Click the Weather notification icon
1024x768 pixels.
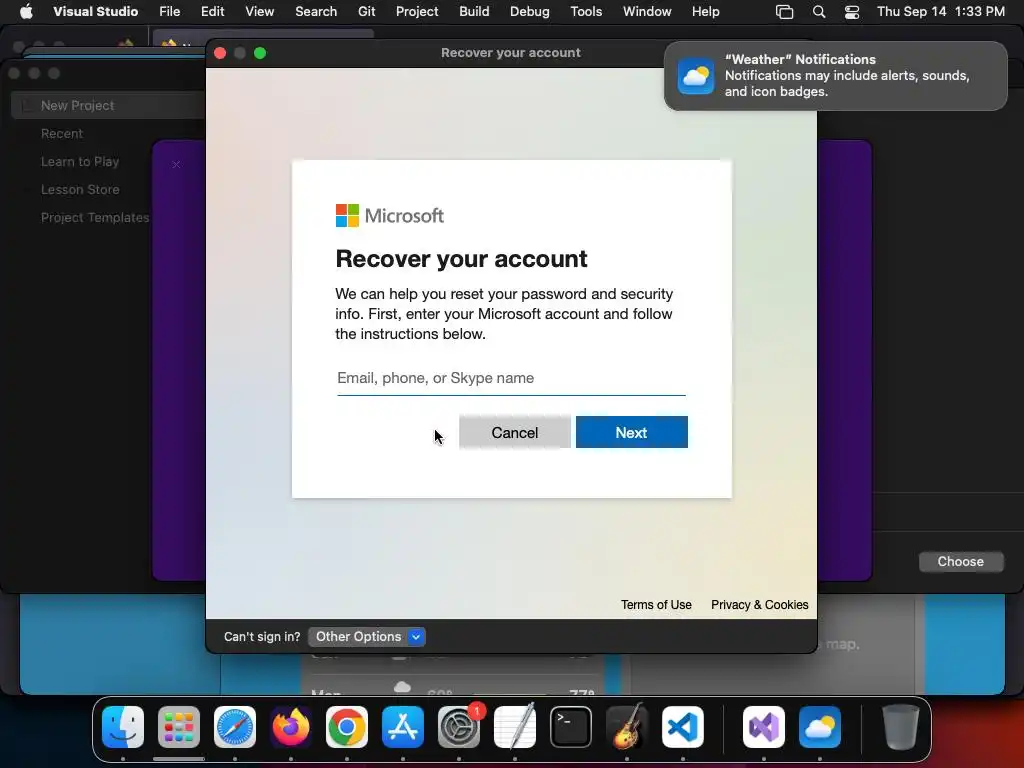[x=696, y=76]
